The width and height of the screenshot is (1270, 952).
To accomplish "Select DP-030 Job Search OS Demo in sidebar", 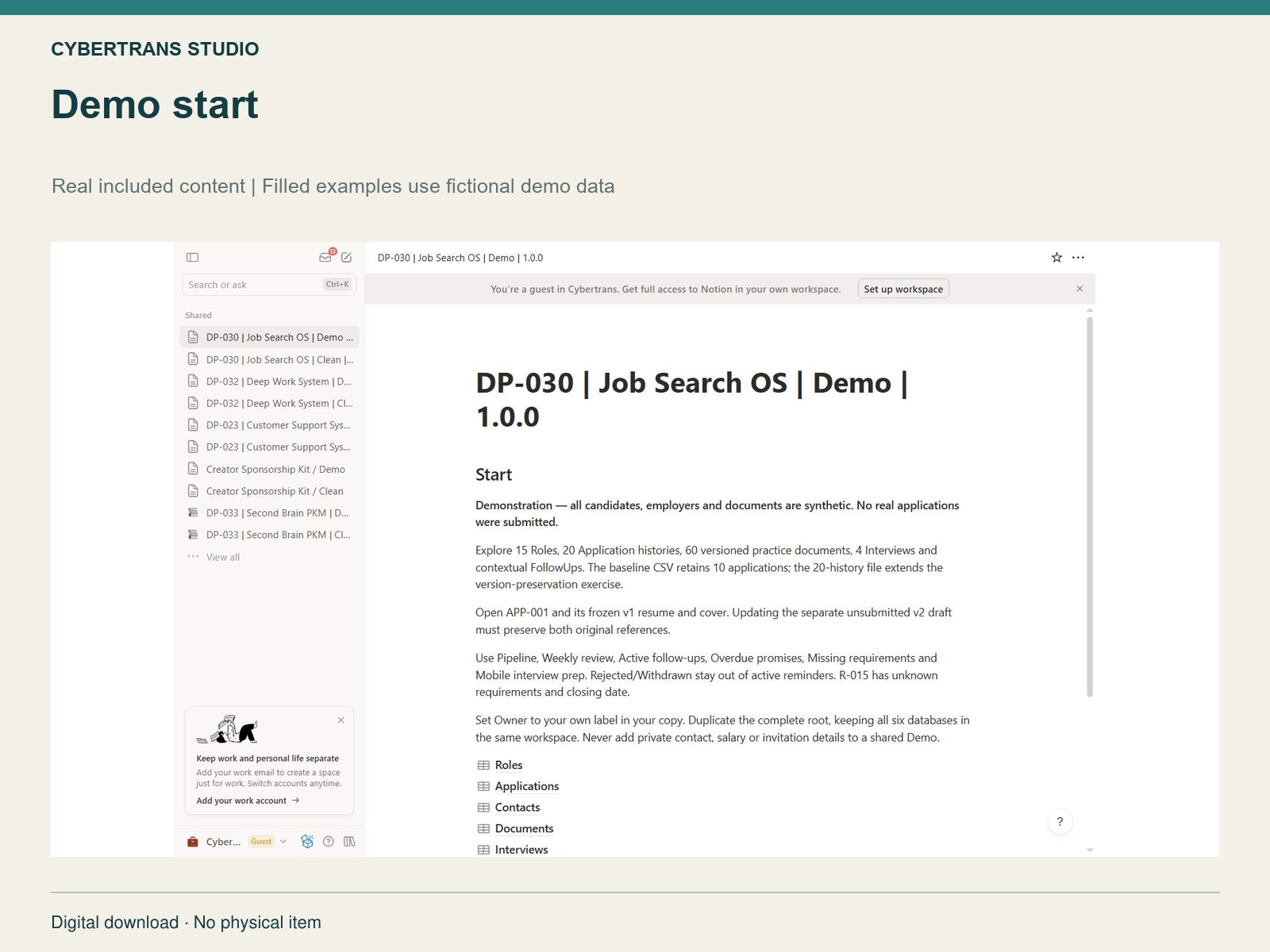I will [x=270, y=337].
